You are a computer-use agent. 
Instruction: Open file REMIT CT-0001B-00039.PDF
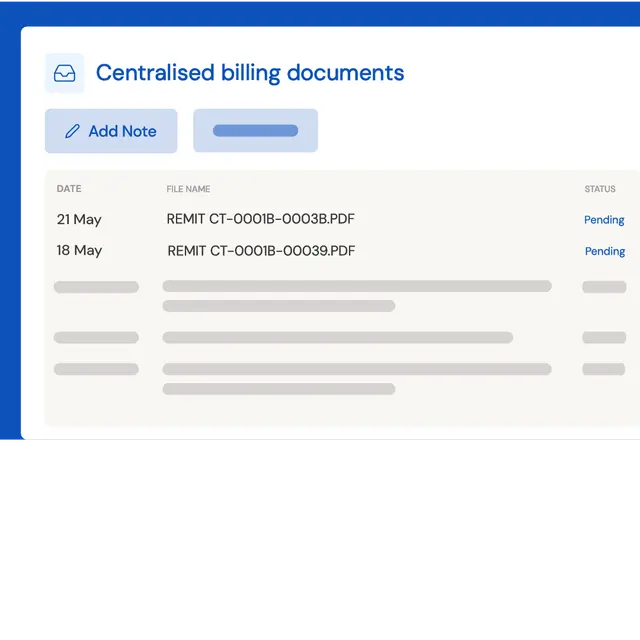(261, 251)
